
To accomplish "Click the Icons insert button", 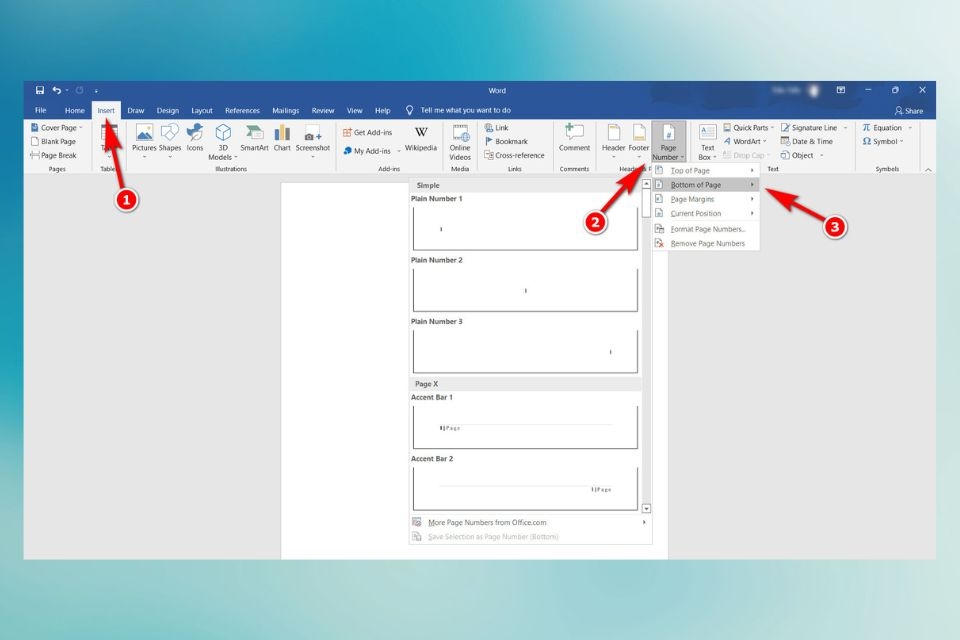I will coord(195,138).
